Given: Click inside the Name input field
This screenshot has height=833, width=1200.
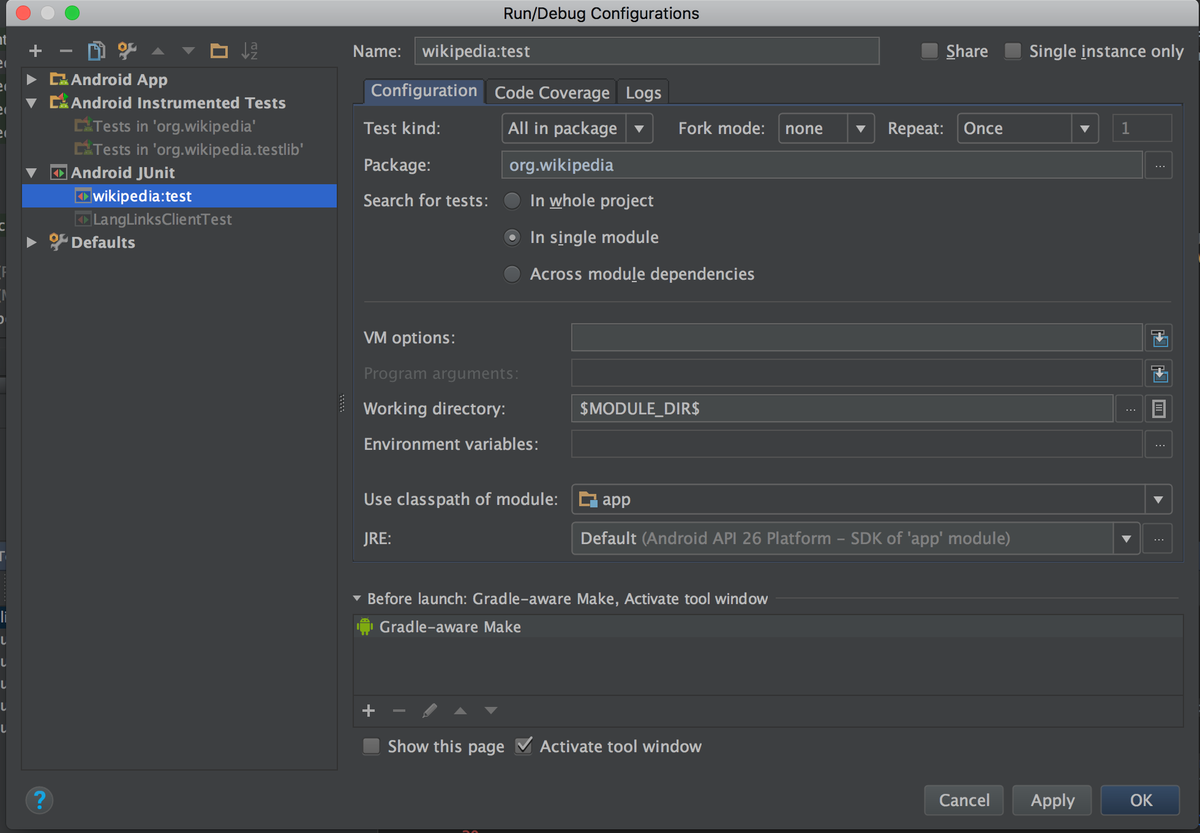Looking at the screenshot, I should (645, 50).
